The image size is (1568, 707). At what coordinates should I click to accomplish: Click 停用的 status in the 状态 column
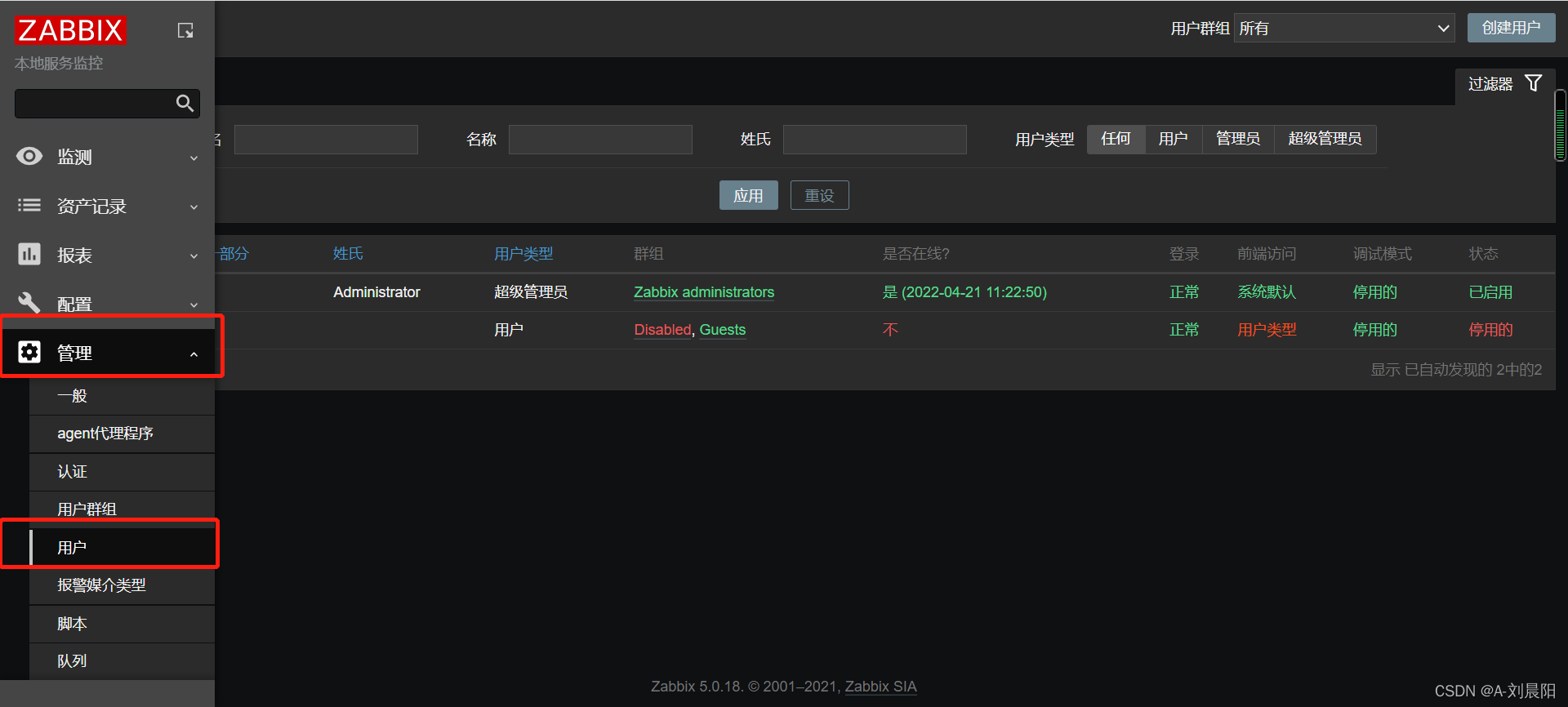coord(1490,330)
